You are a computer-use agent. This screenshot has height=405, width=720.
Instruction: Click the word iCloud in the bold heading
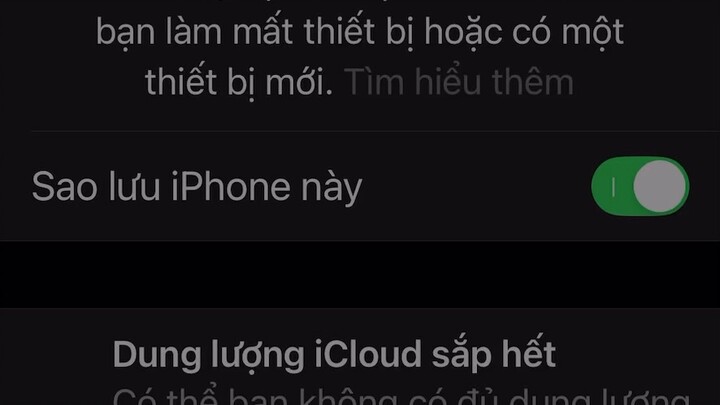367,354
